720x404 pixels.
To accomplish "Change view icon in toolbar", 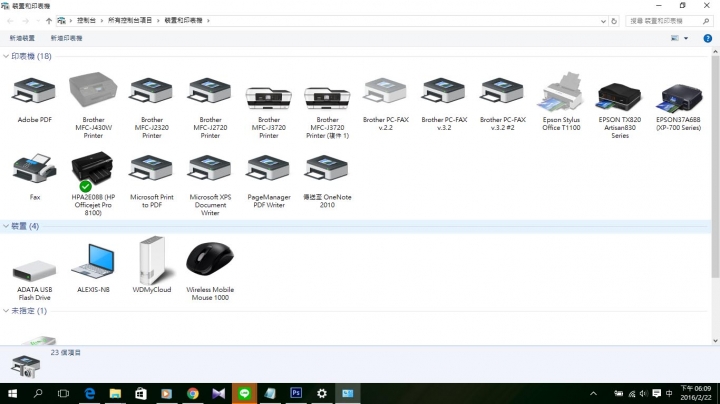I will pos(675,38).
